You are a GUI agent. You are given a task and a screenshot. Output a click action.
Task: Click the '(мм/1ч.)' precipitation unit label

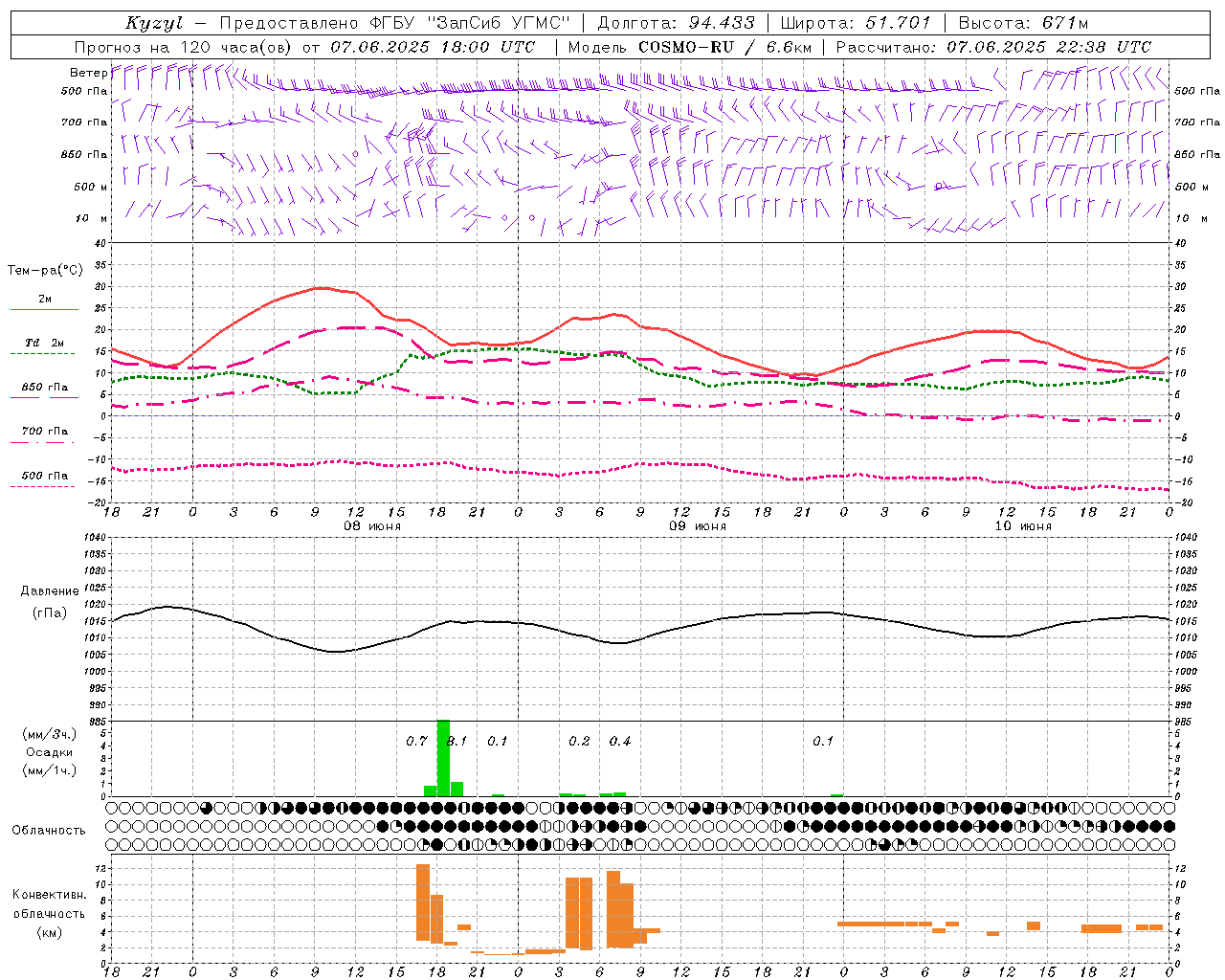pyautogui.click(x=50, y=770)
